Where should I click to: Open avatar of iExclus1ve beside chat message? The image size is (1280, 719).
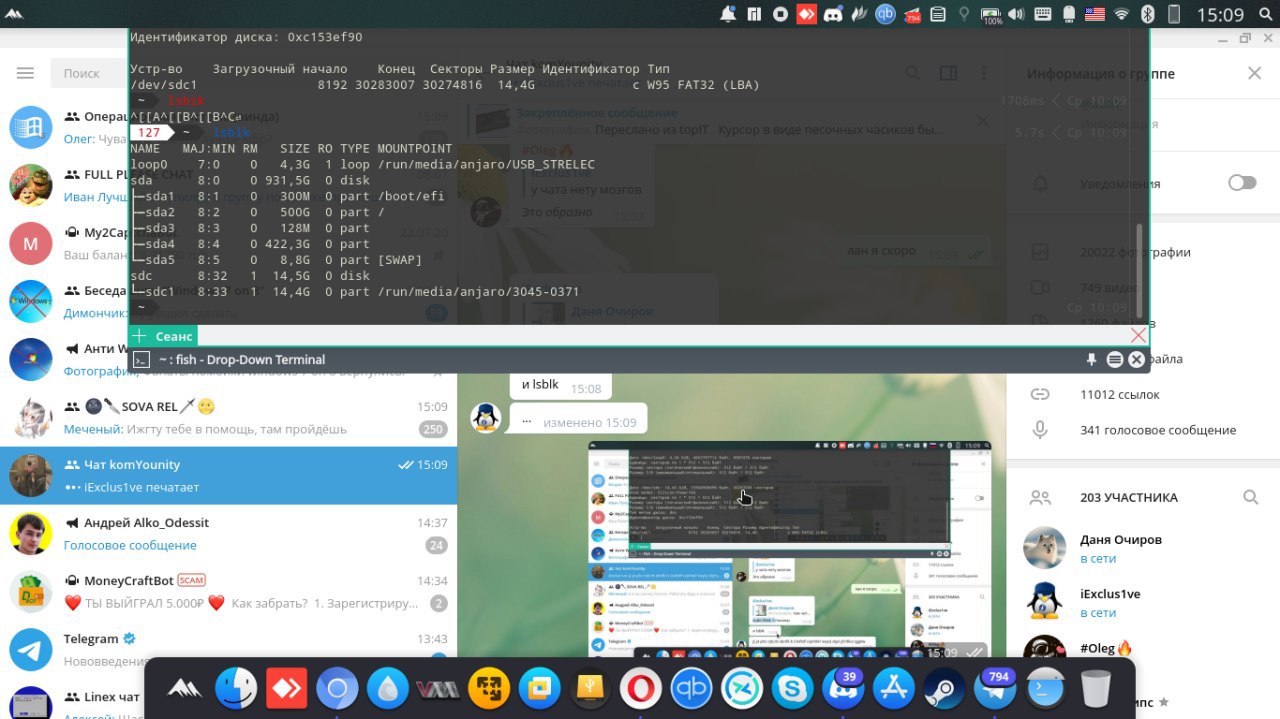click(x=486, y=418)
